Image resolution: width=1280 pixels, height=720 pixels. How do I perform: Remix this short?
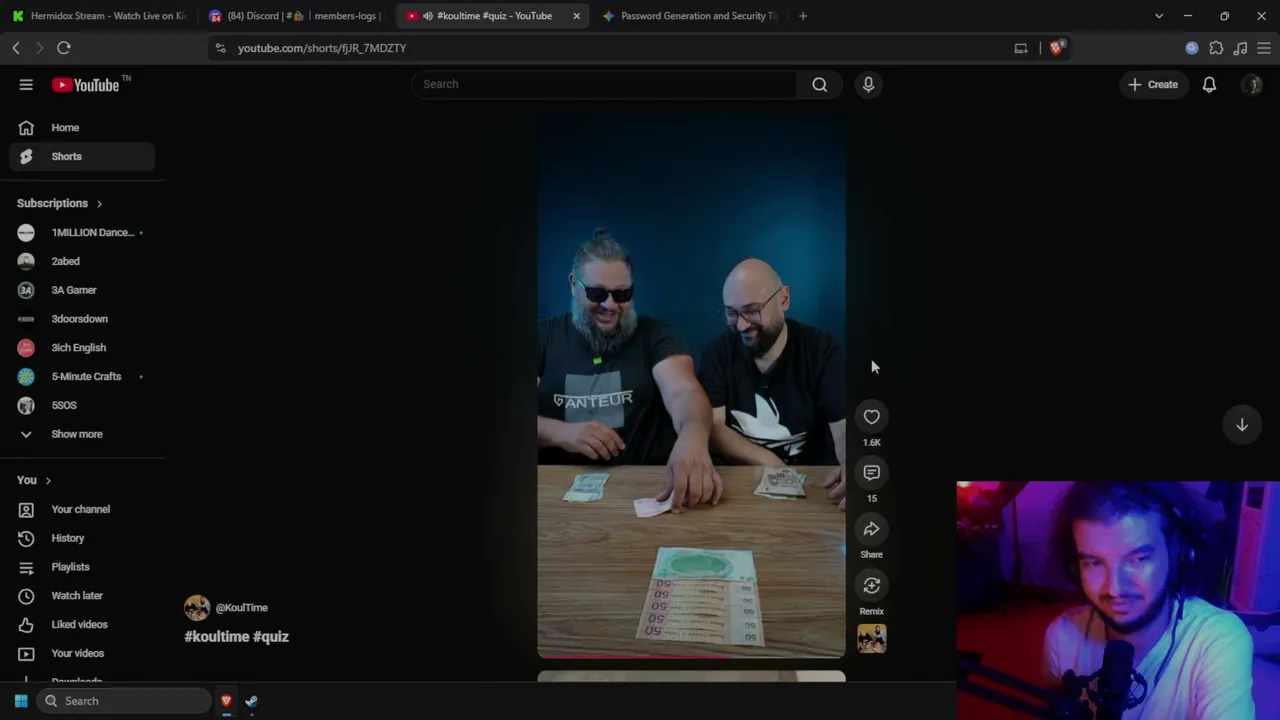[x=872, y=586]
